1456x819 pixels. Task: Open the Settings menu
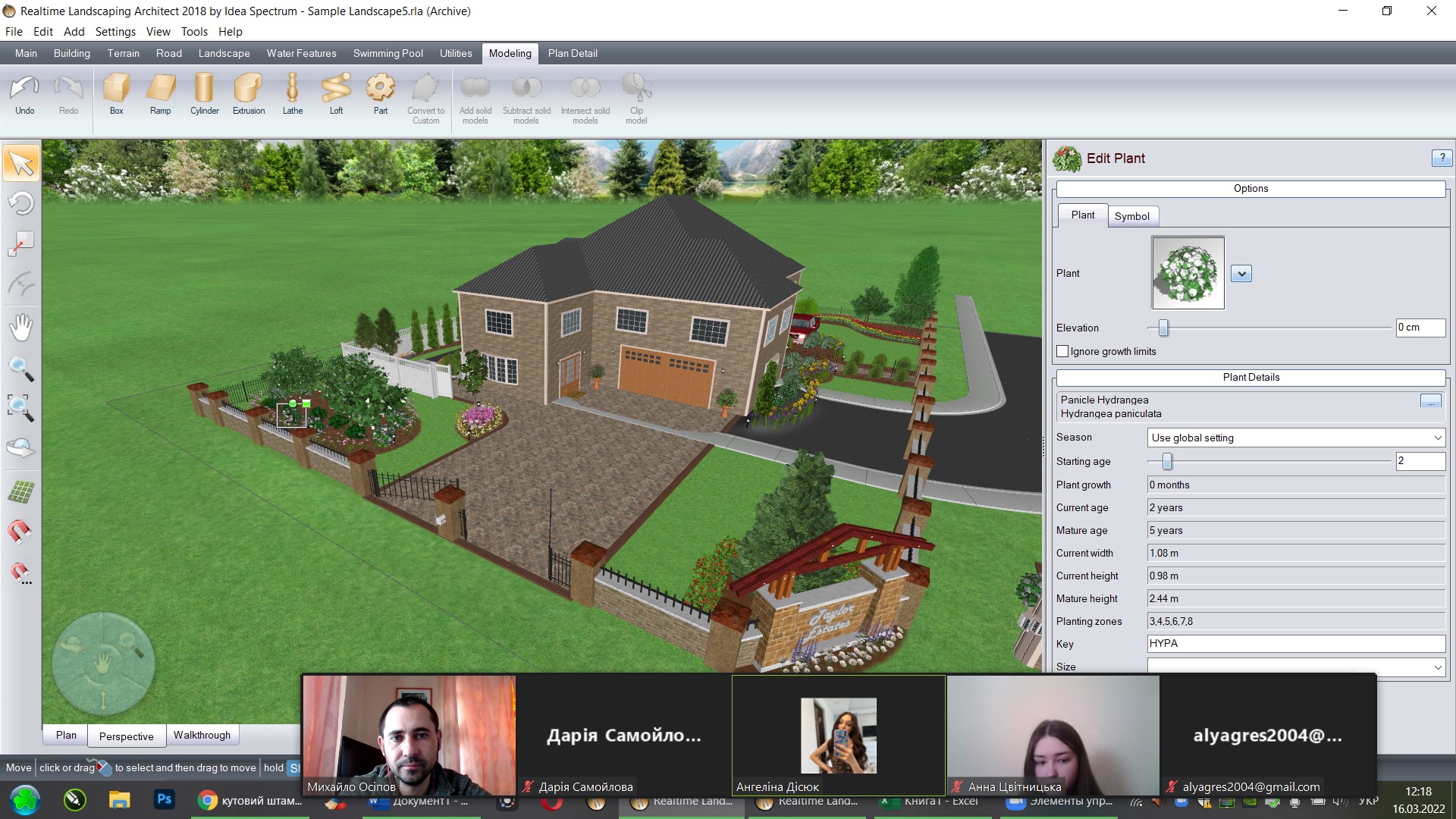click(115, 32)
